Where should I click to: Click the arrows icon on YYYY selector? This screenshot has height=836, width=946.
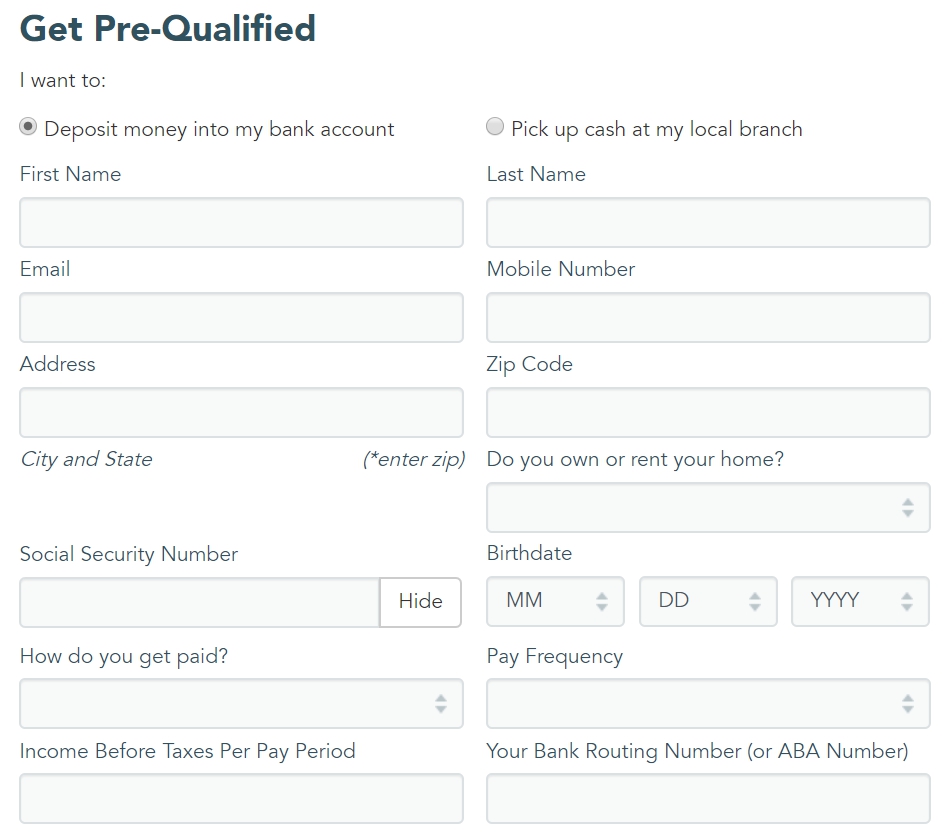[x=906, y=601]
